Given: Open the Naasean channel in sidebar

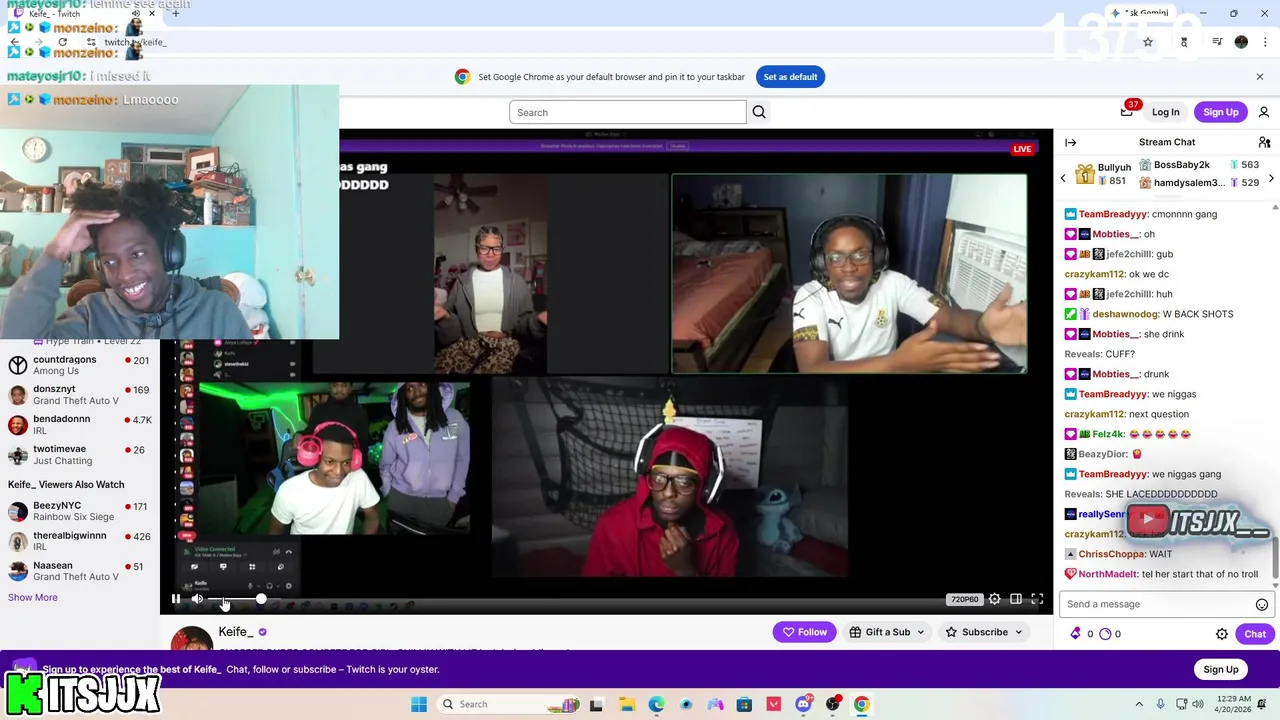Looking at the screenshot, I should coord(80,571).
